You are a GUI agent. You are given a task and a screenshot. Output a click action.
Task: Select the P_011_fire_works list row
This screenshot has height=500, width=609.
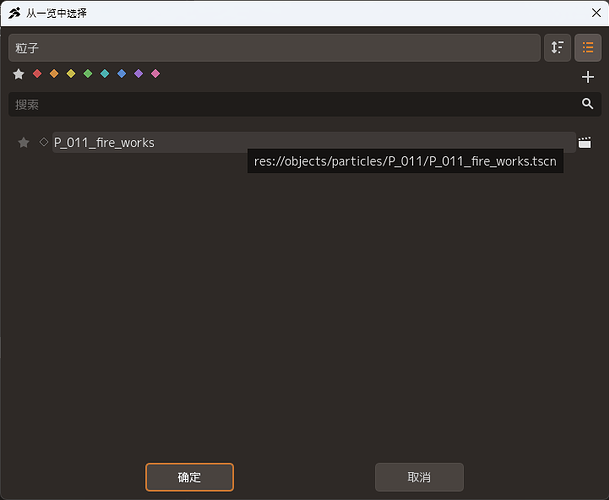[x=314, y=143]
